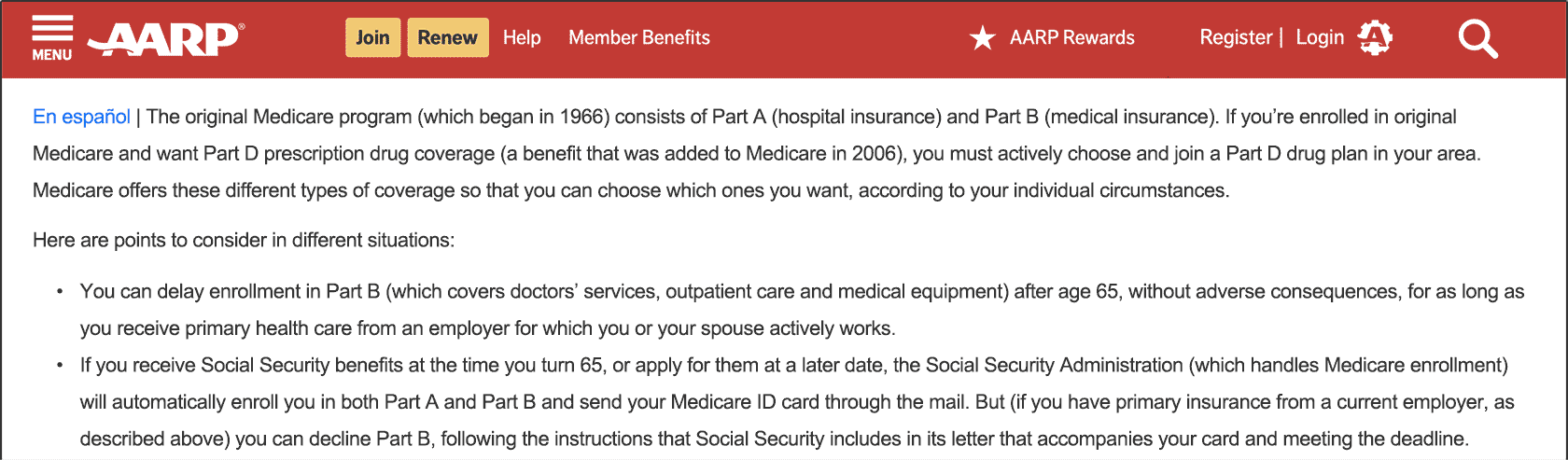
Task: Open search with the magnifying glass icon
Action: coord(1477,39)
